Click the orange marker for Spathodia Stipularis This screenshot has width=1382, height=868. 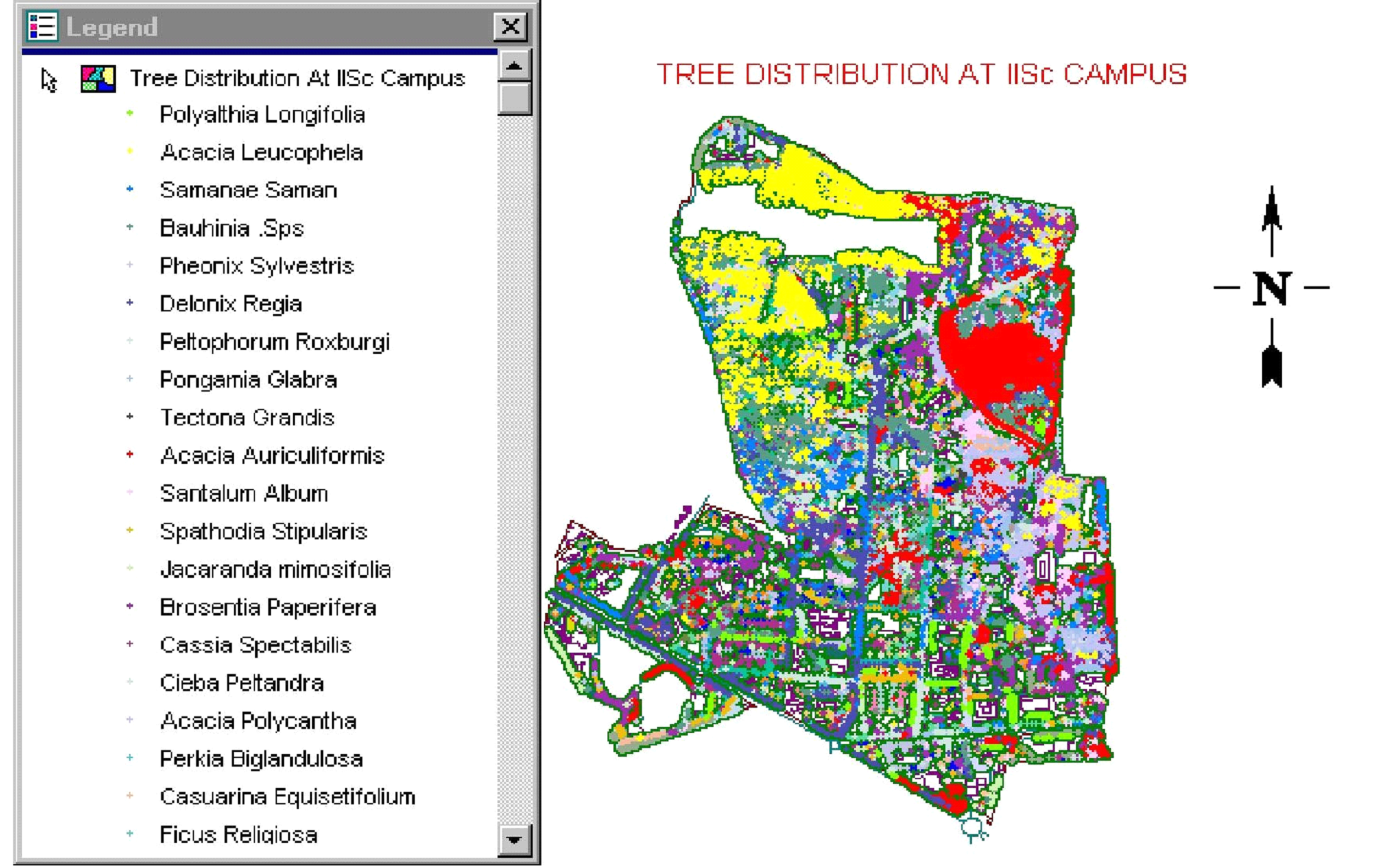point(130,530)
